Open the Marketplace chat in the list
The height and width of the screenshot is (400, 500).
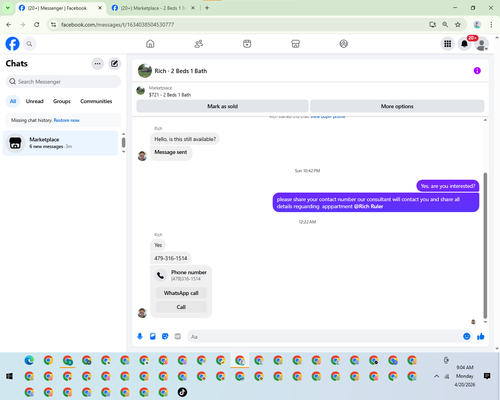60,143
